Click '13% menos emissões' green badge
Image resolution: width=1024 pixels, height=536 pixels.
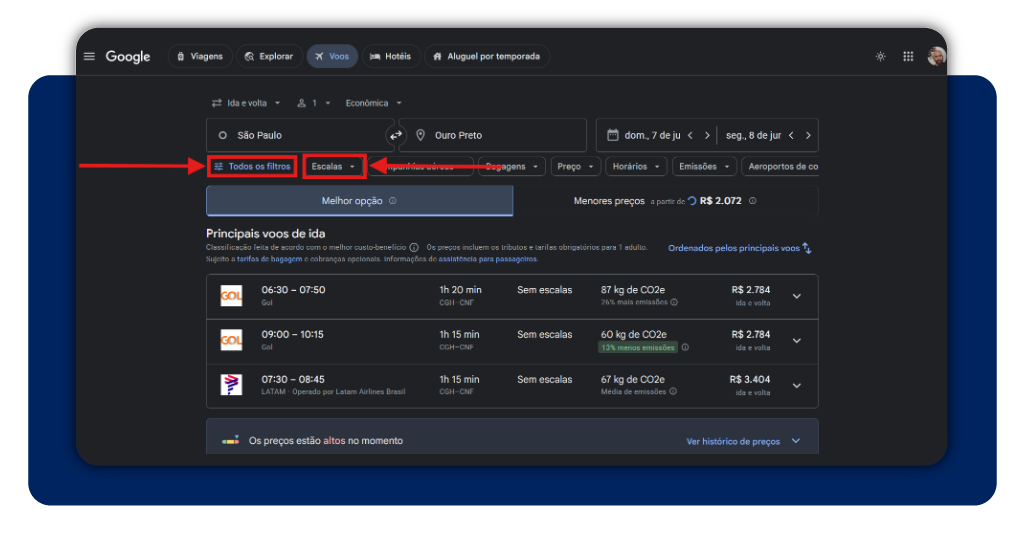[637, 347]
